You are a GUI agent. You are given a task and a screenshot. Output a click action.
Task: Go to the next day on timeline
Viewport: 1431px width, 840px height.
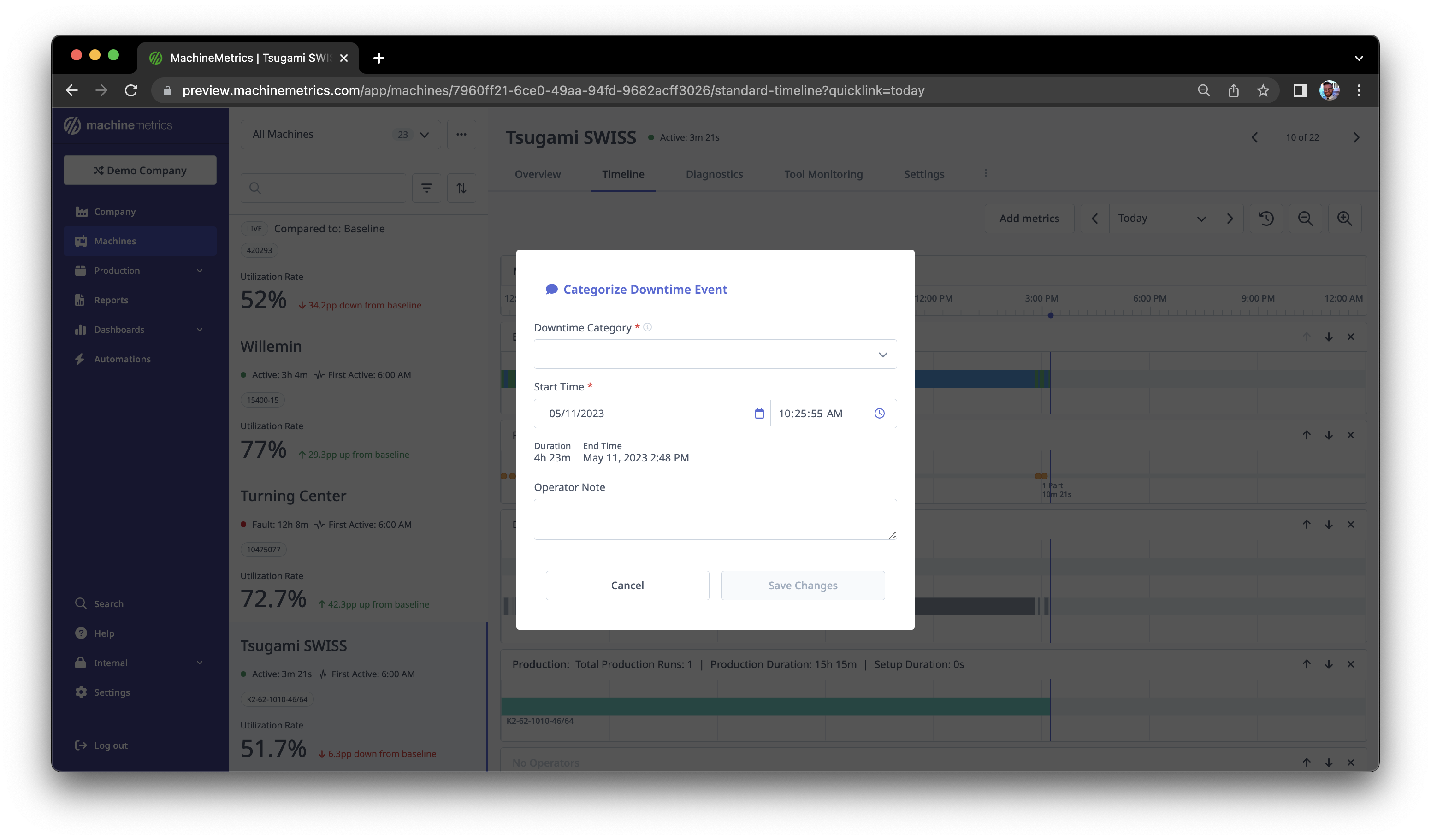(1230, 219)
